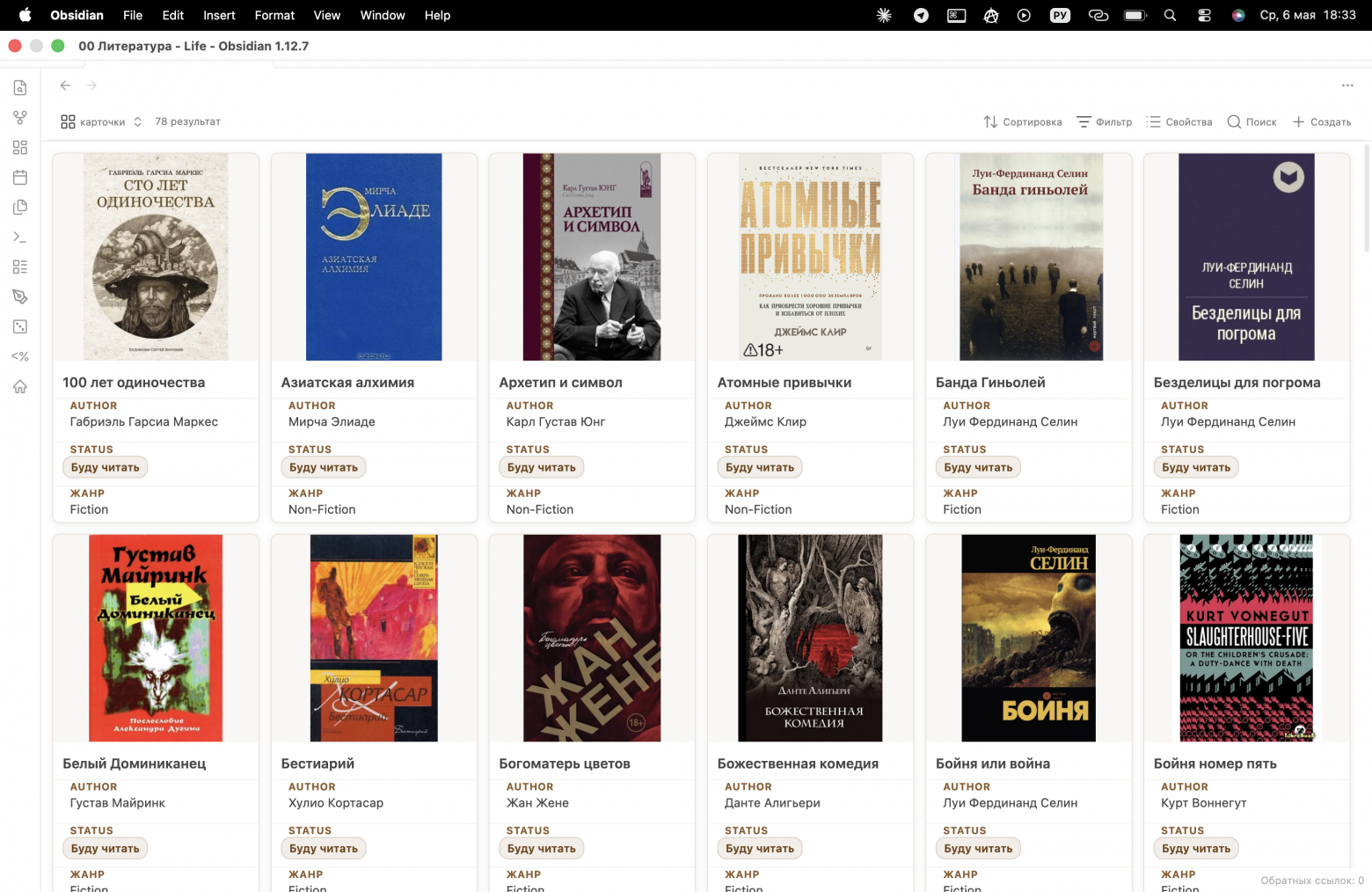Navigate back with the left arrow
Viewport: 1372px width, 892px height.
coord(65,85)
